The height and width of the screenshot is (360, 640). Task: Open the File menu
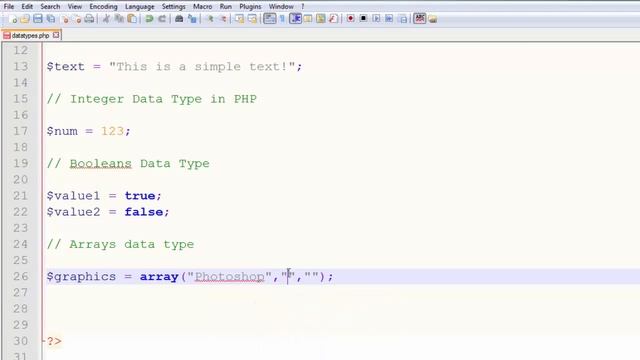(9, 7)
